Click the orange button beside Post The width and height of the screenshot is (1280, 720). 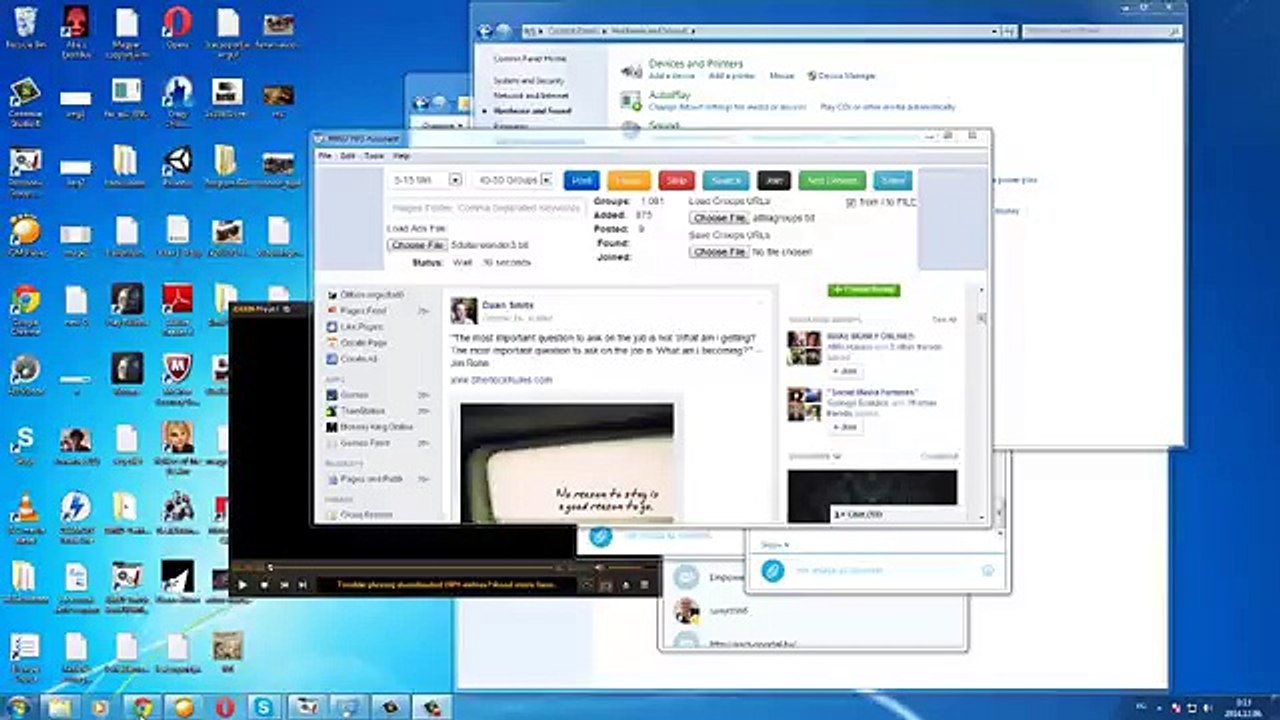click(628, 180)
